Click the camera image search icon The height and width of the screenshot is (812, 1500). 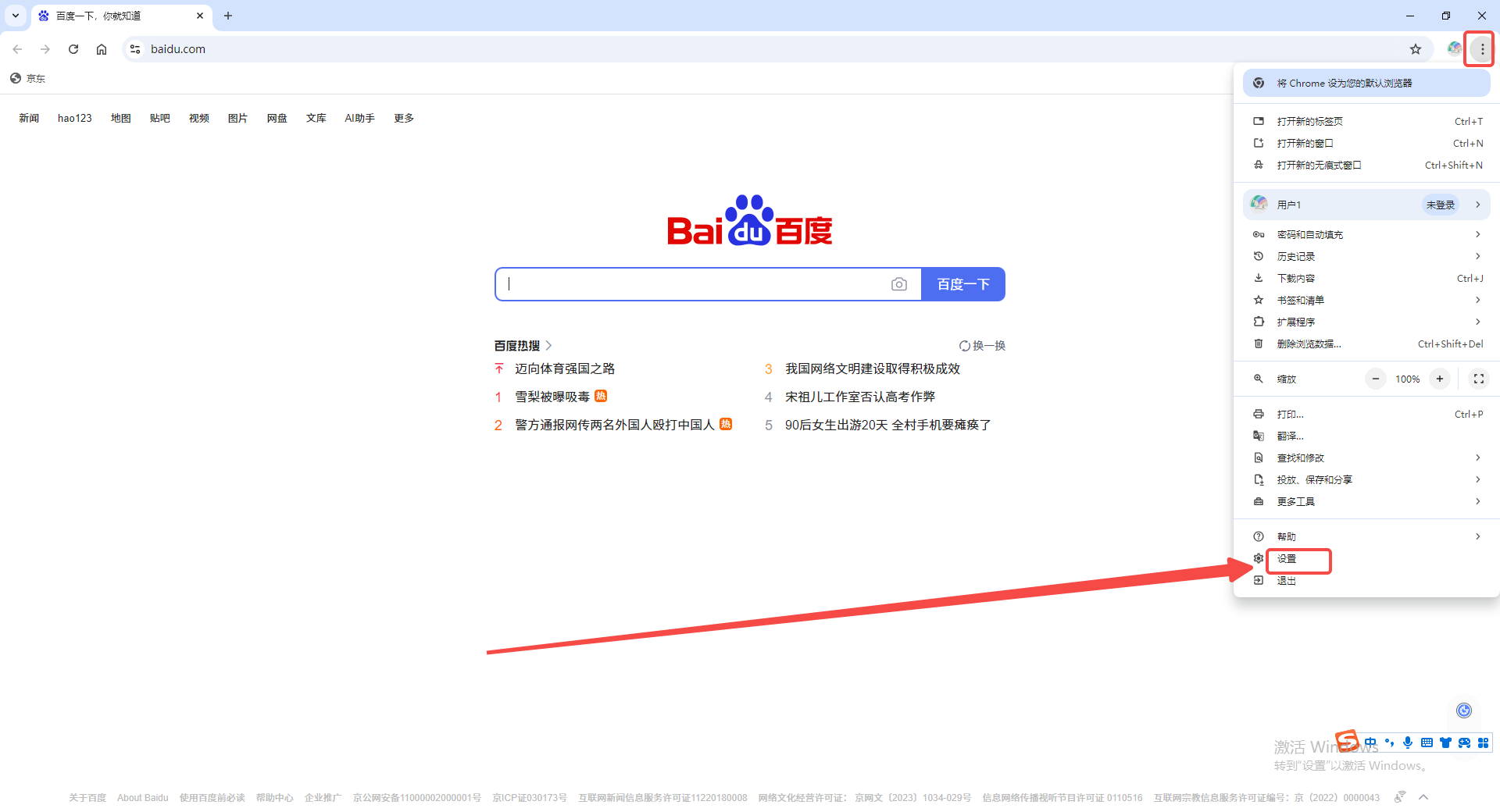tap(899, 284)
